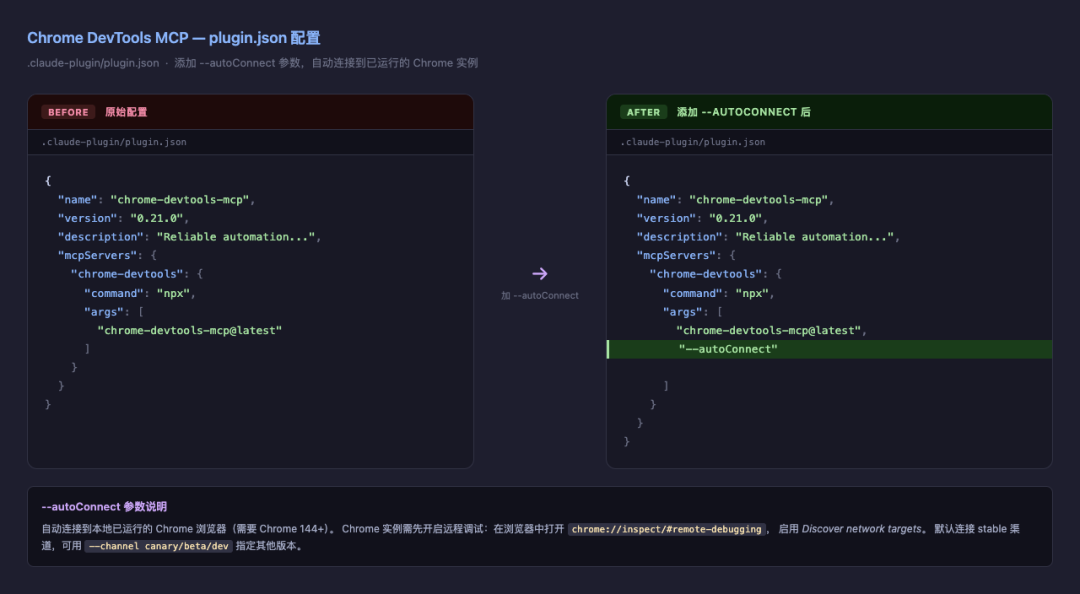
Task: Click the "args" line in the AFTER code
Action: [x=692, y=312]
